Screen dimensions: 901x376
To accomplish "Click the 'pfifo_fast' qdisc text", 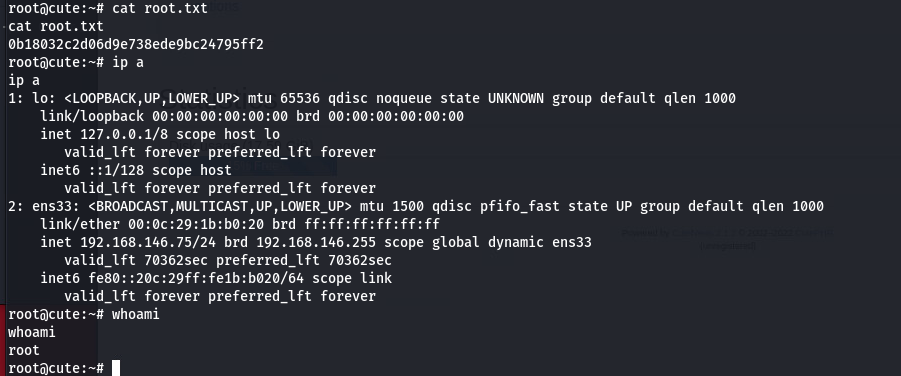I will pos(519,206).
